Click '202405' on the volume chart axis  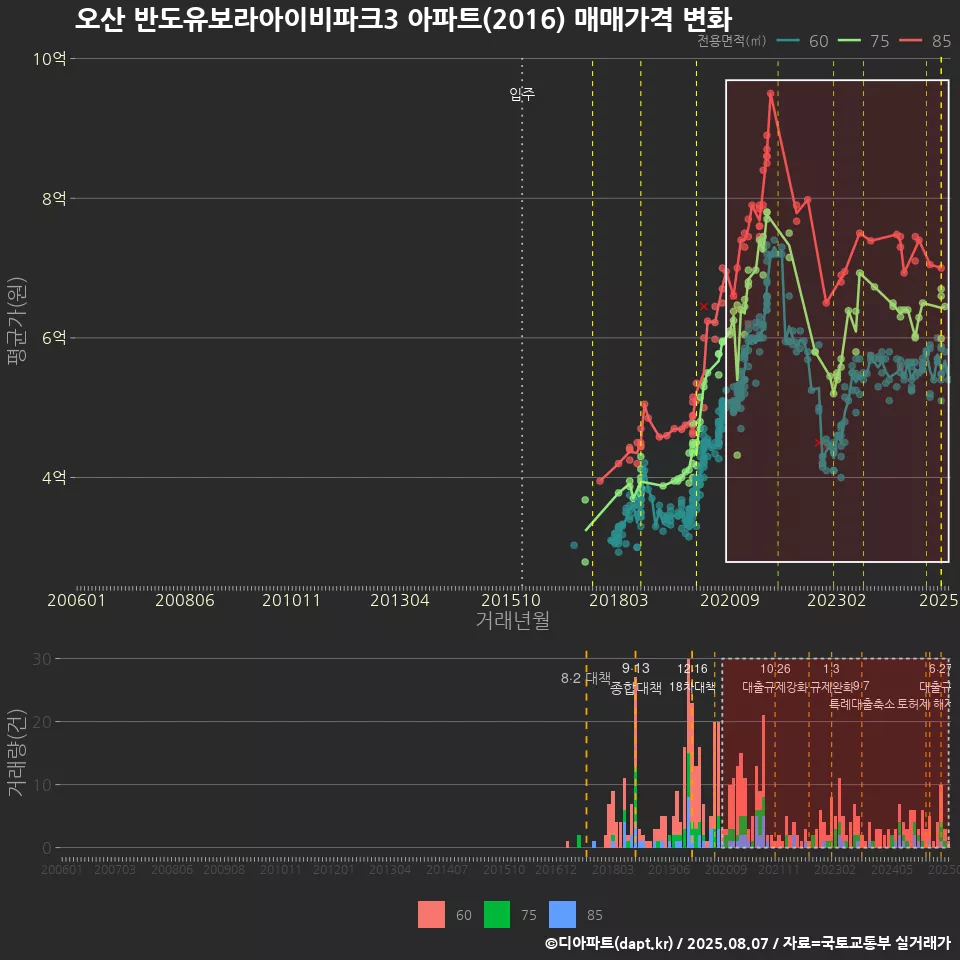click(892, 869)
